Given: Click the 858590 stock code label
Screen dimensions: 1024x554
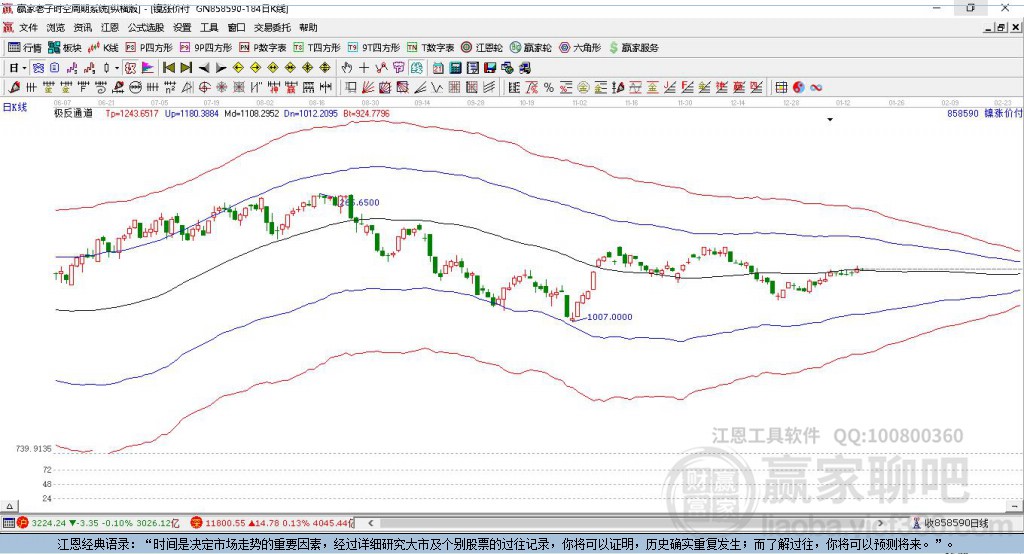Looking at the screenshot, I should tap(963, 113).
